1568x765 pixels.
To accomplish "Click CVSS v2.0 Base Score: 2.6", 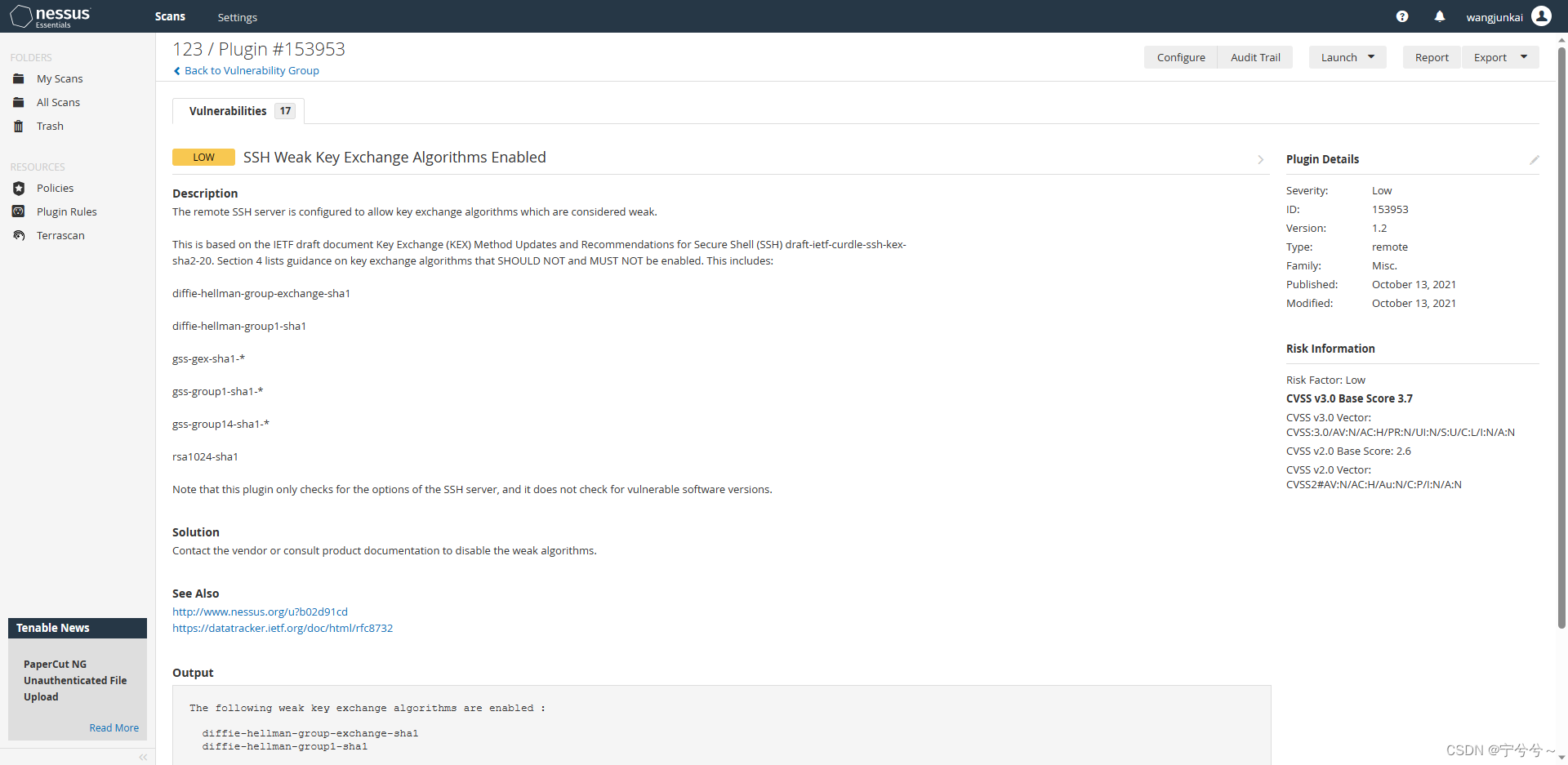I will 1348,451.
